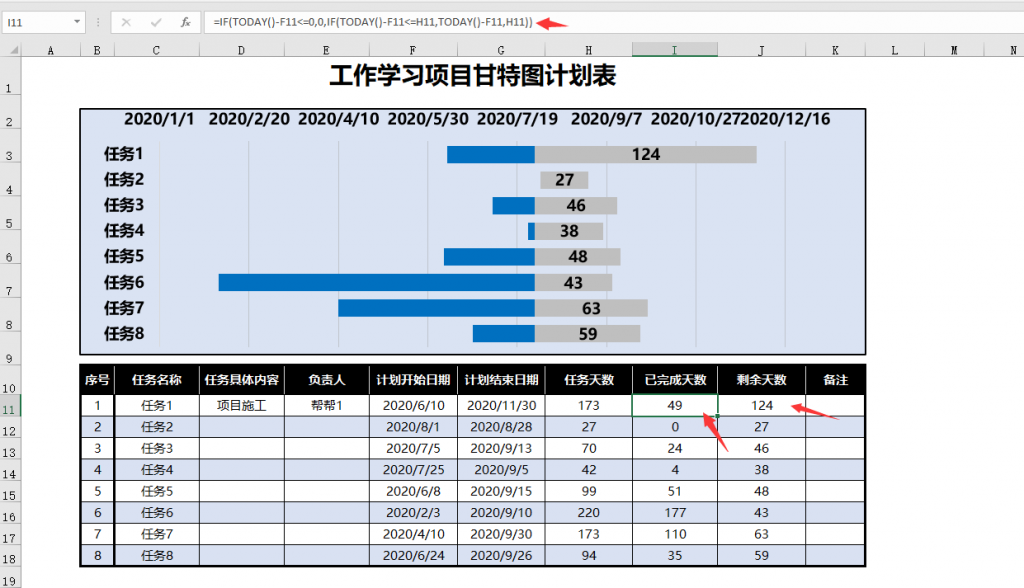The image size is (1024, 588).
Task: Select the start date cell 2020/4/10
Action: 413,534
